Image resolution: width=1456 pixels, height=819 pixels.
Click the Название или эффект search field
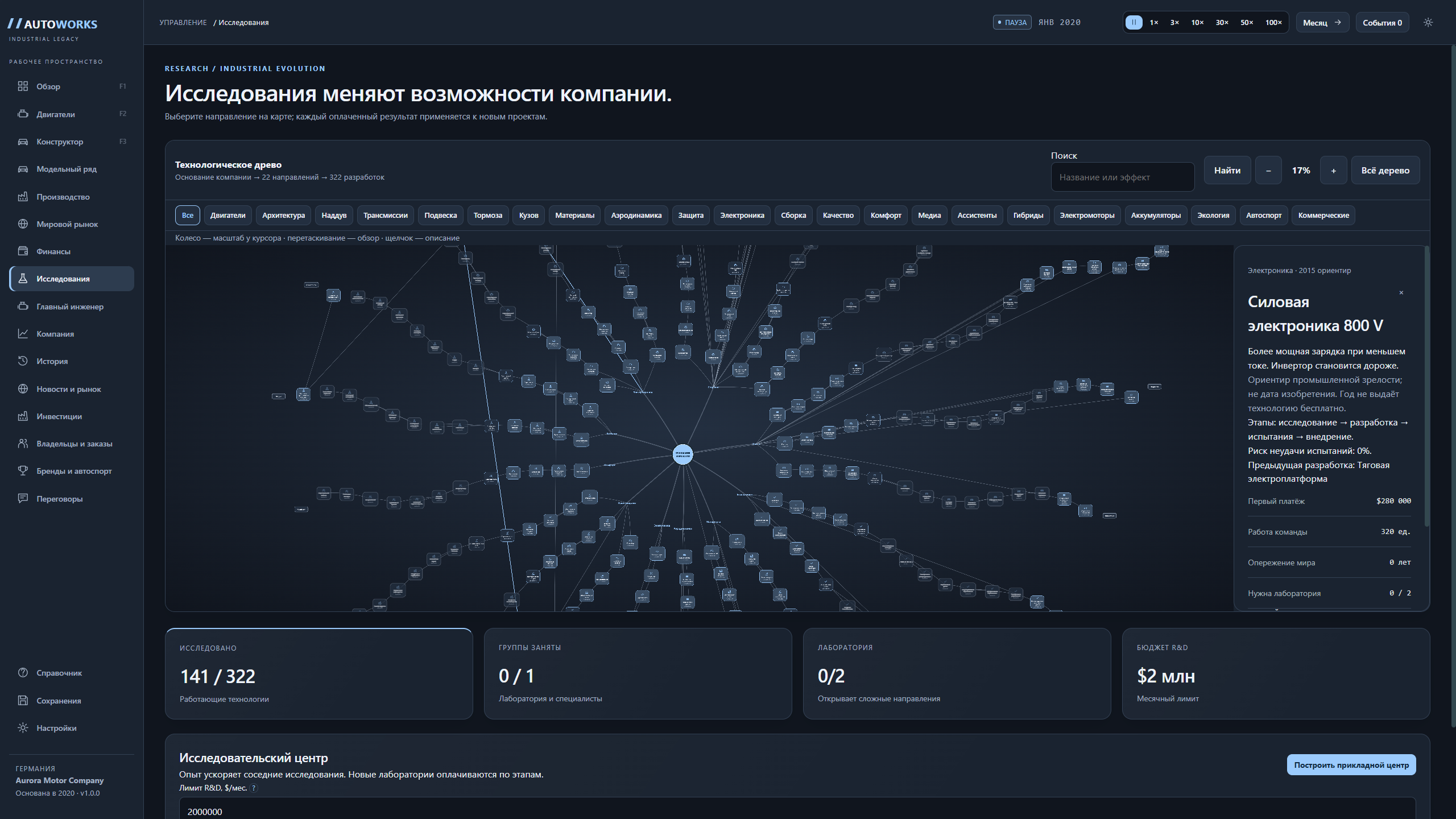[1123, 177]
